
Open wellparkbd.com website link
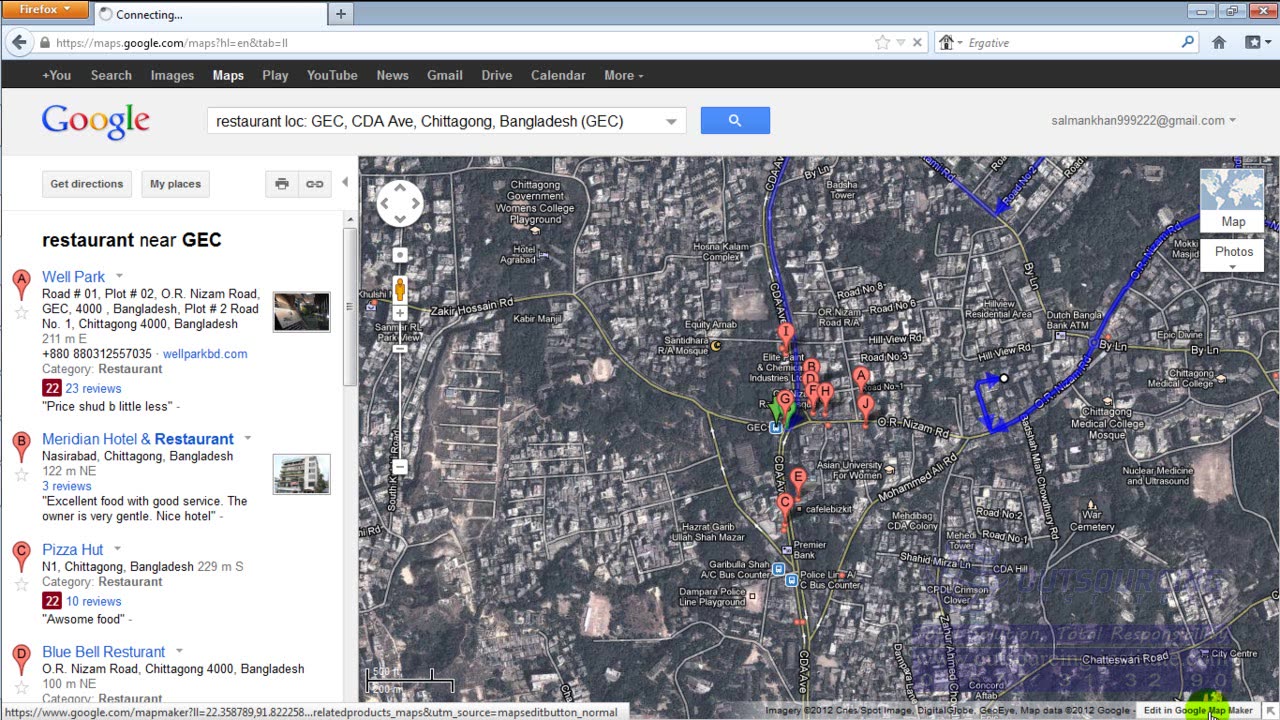[x=205, y=354]
